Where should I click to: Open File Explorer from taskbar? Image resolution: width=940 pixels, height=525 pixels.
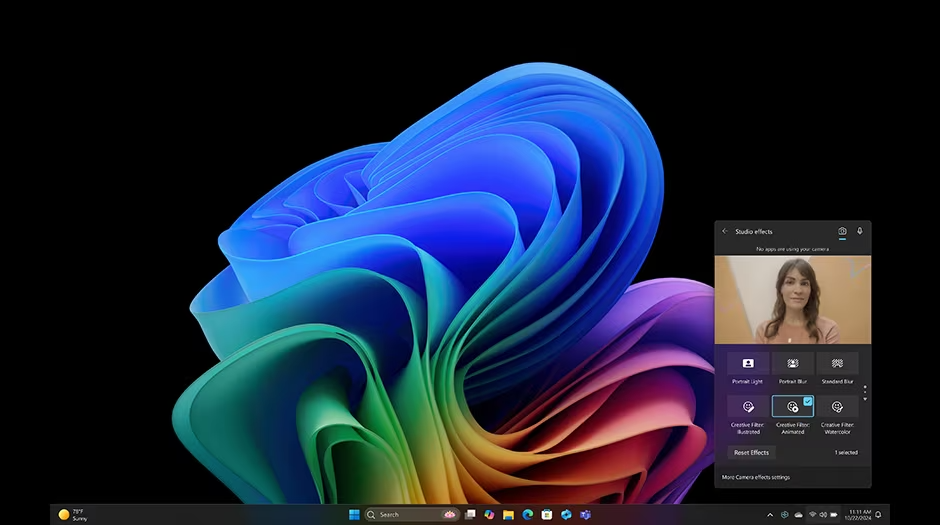pyautogui.click(x=509, y=515)
